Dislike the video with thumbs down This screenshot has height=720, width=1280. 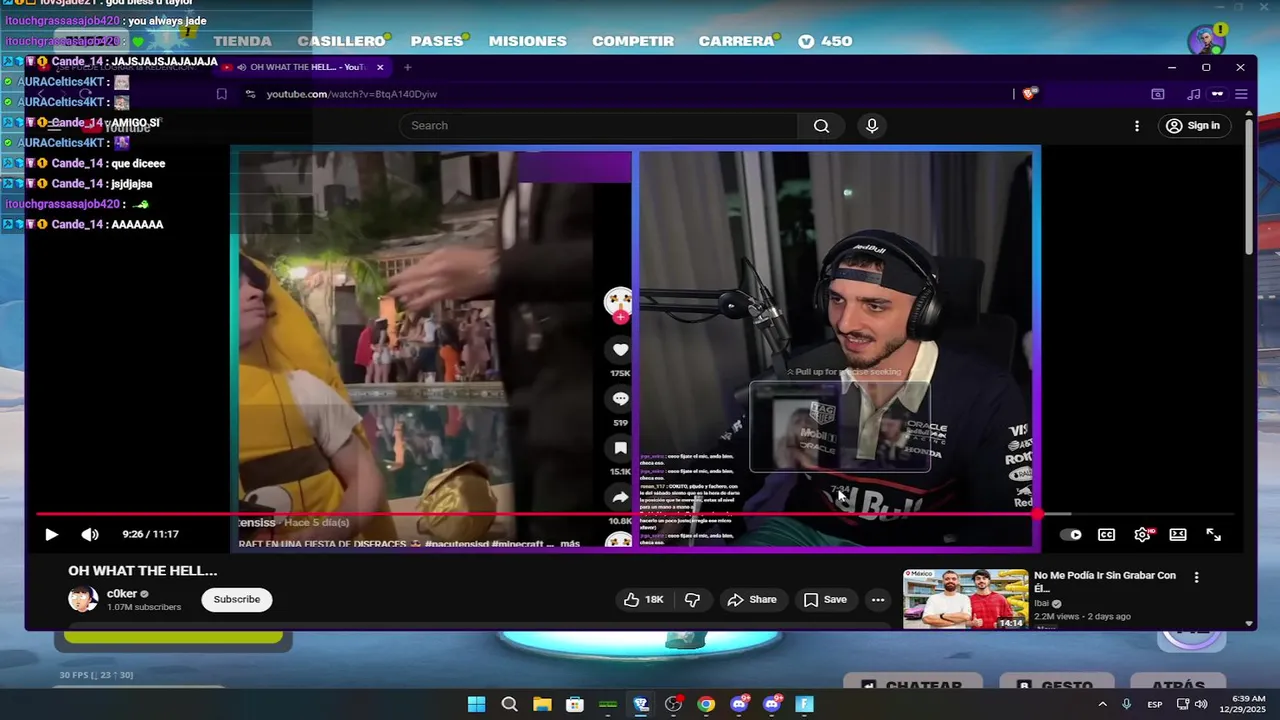692,600
